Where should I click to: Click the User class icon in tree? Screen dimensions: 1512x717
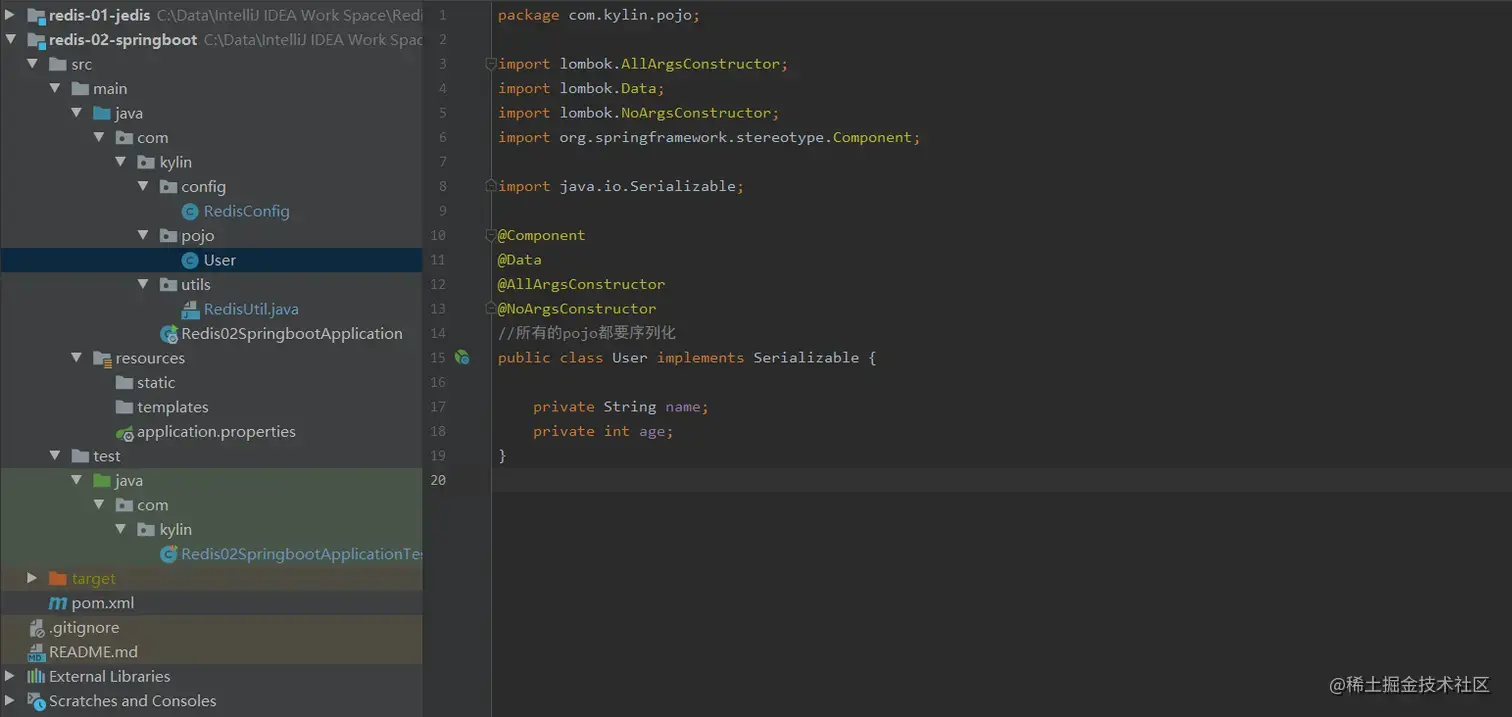click(x=190, y=260)
